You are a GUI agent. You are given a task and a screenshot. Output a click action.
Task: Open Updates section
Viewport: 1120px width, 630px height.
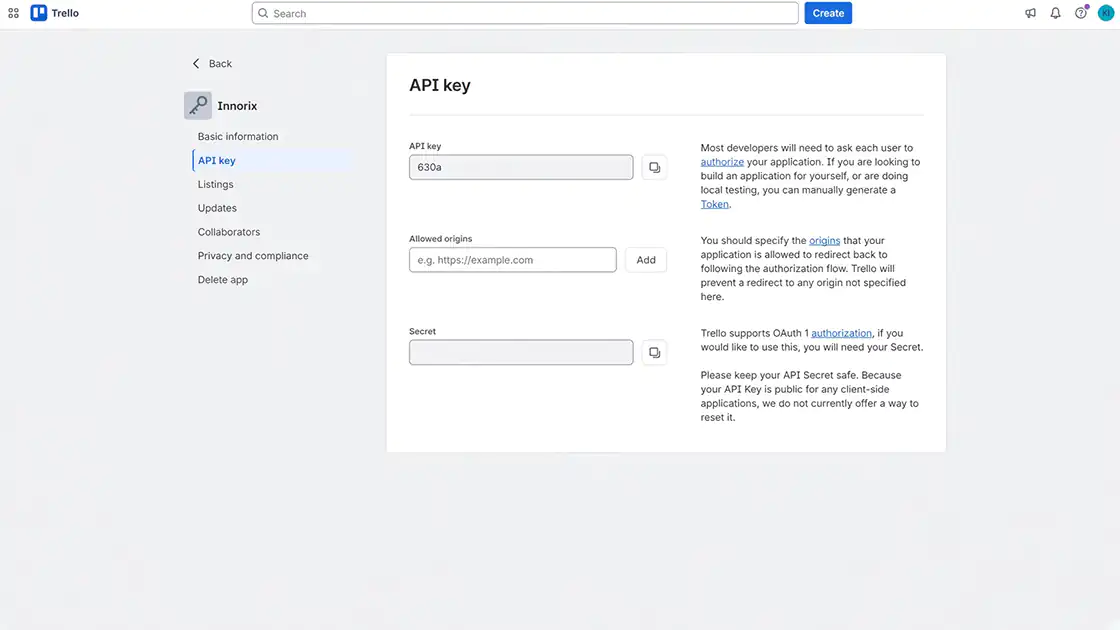(x=217, y=208)
